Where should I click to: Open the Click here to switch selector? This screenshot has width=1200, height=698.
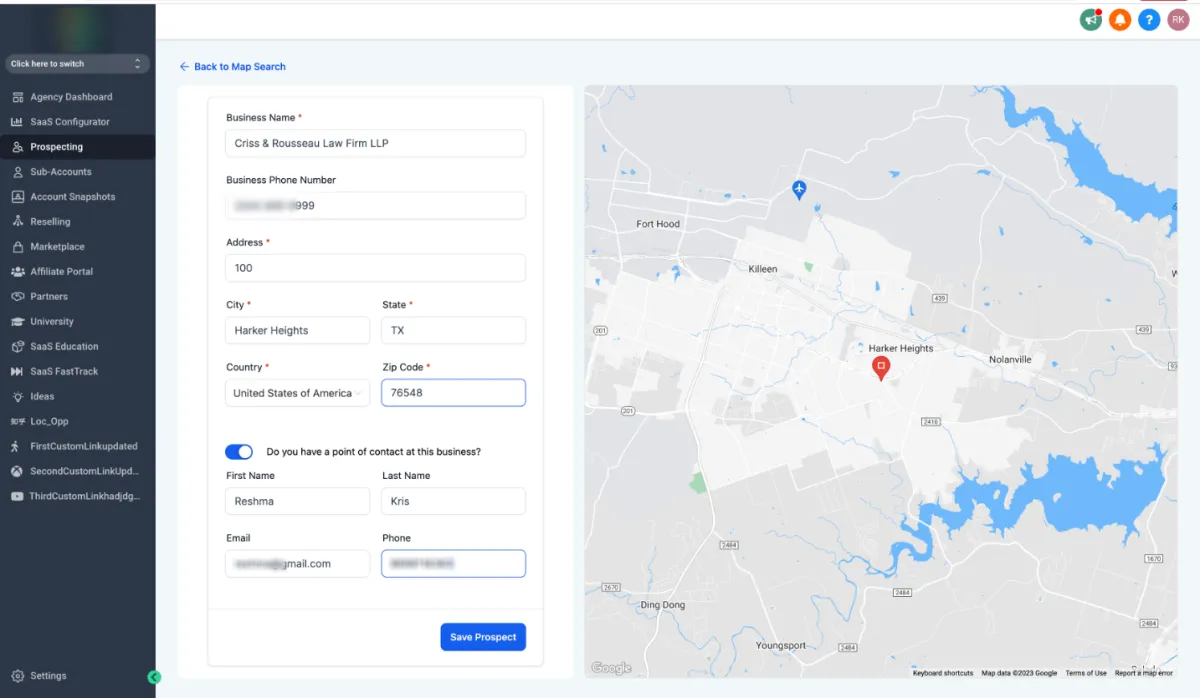(77, 64)
